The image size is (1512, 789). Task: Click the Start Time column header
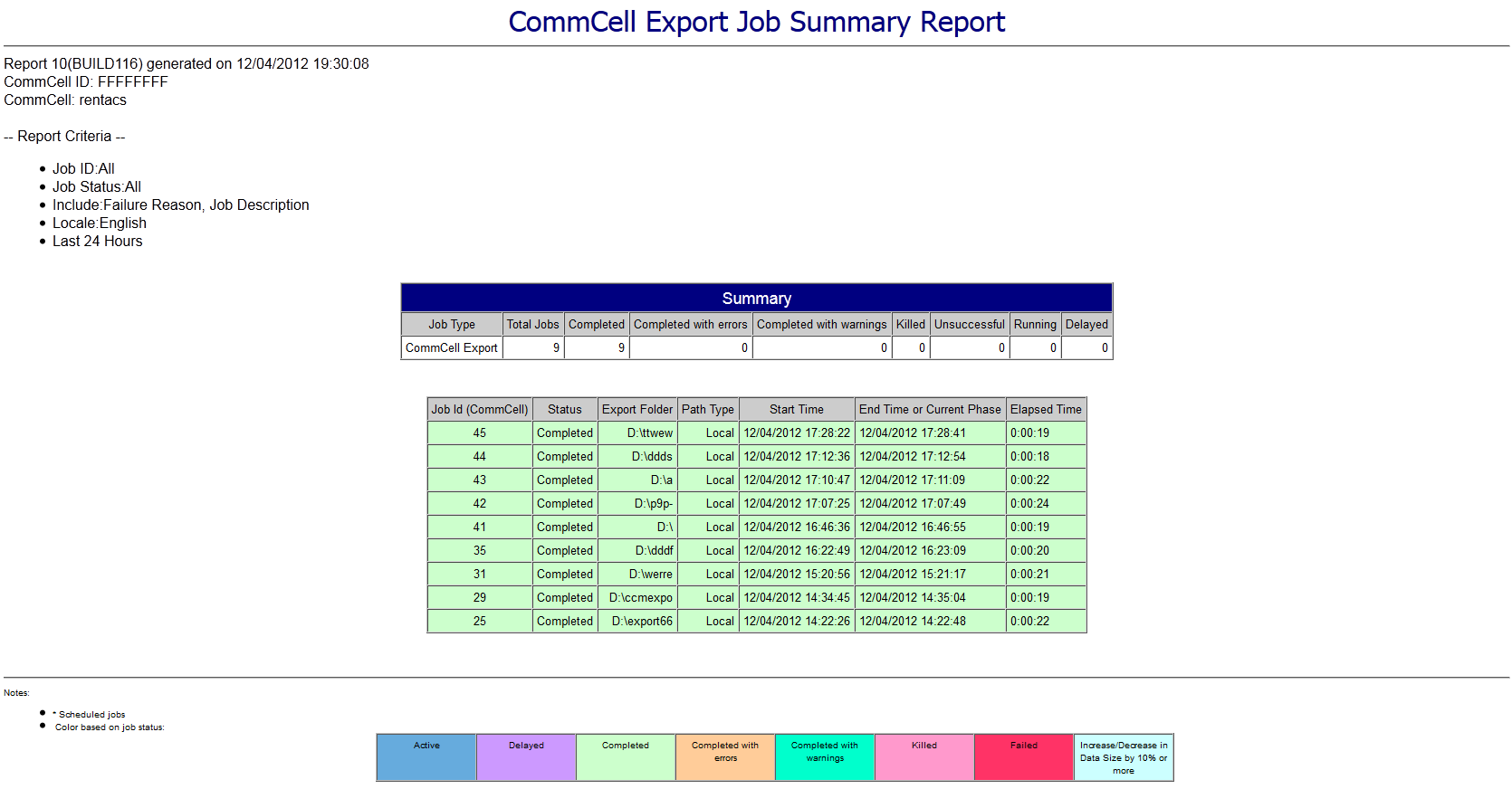[x=797, y=409]
